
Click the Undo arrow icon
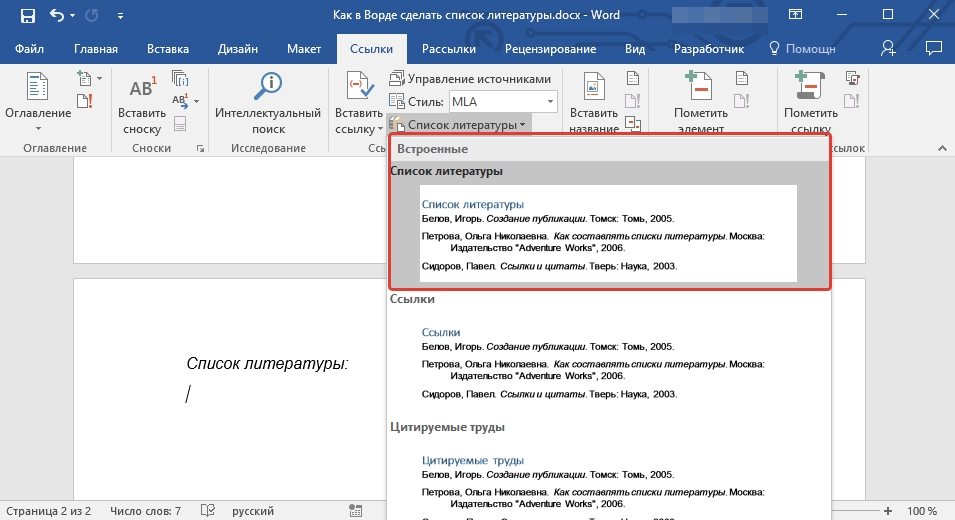[56, 16]
